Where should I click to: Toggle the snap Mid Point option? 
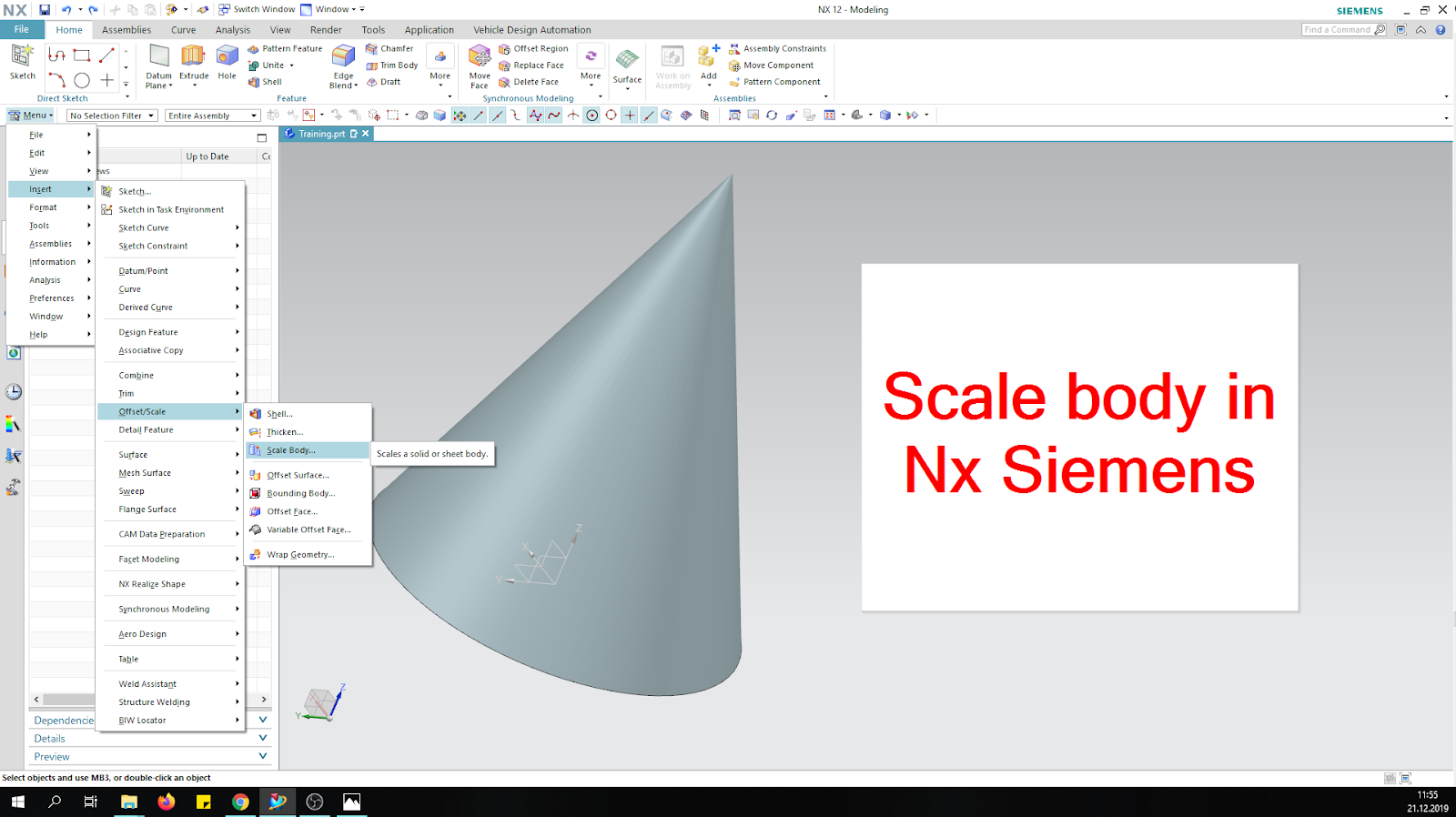pos(497,116)
